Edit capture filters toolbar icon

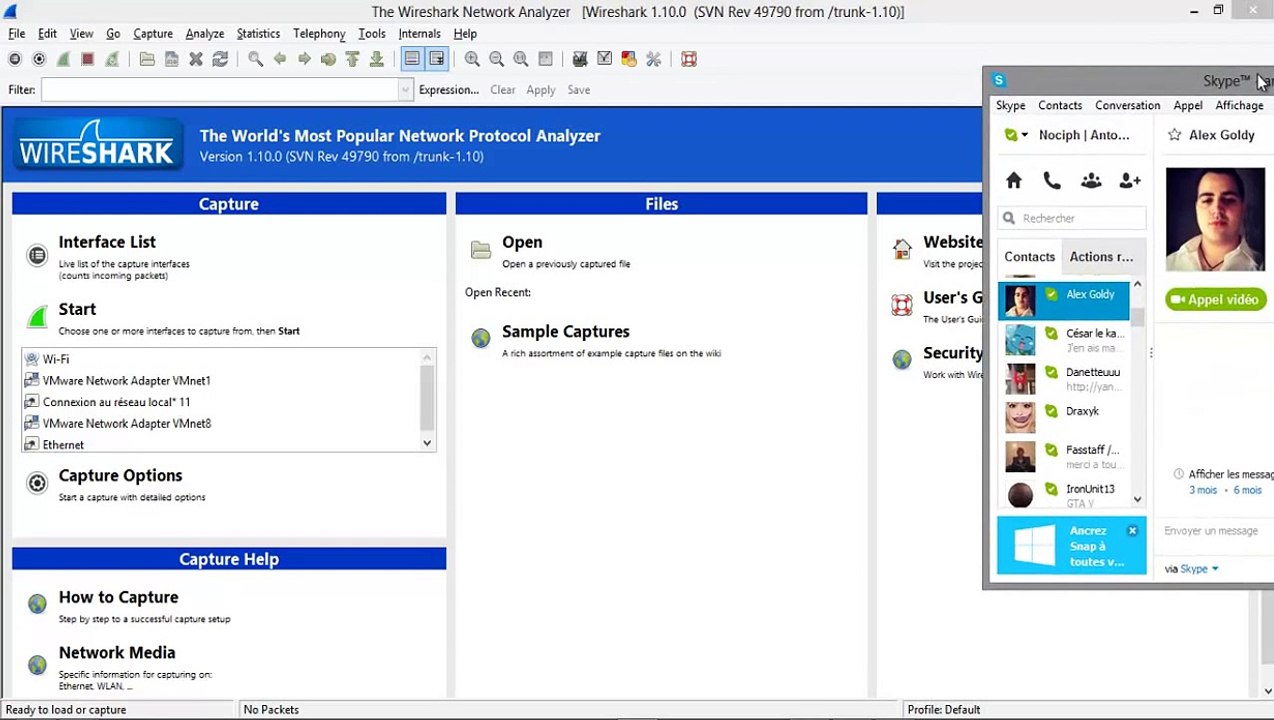pos(580,59)
